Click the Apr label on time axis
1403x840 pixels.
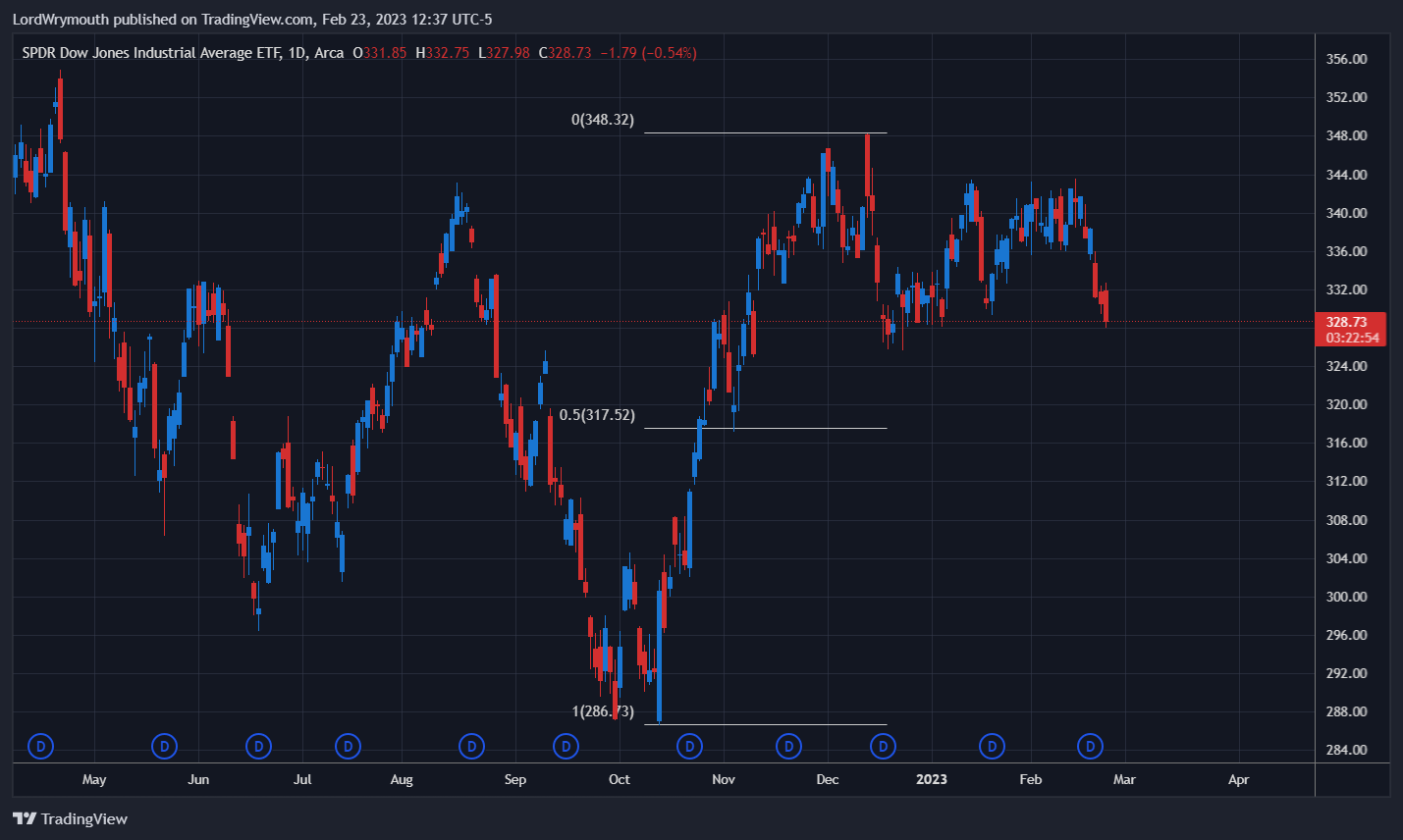[x=1239, y=780]
